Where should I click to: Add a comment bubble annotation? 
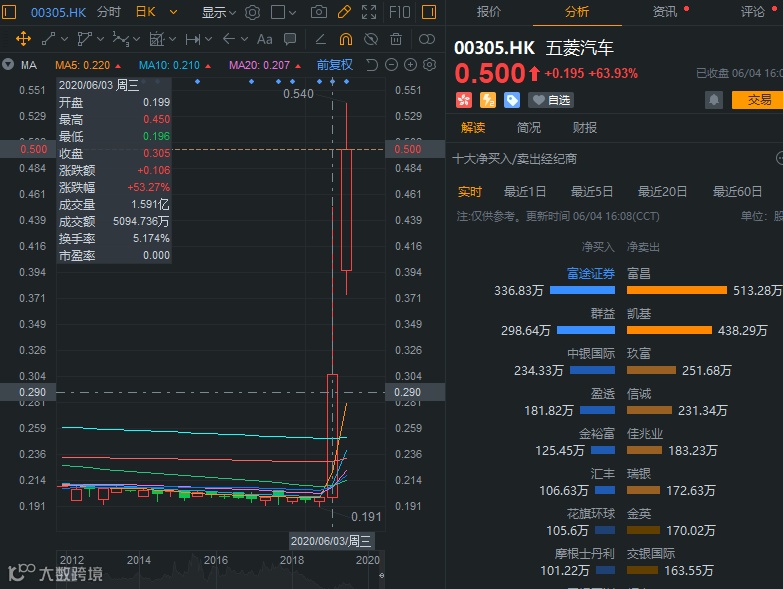[x=290, y=39]
